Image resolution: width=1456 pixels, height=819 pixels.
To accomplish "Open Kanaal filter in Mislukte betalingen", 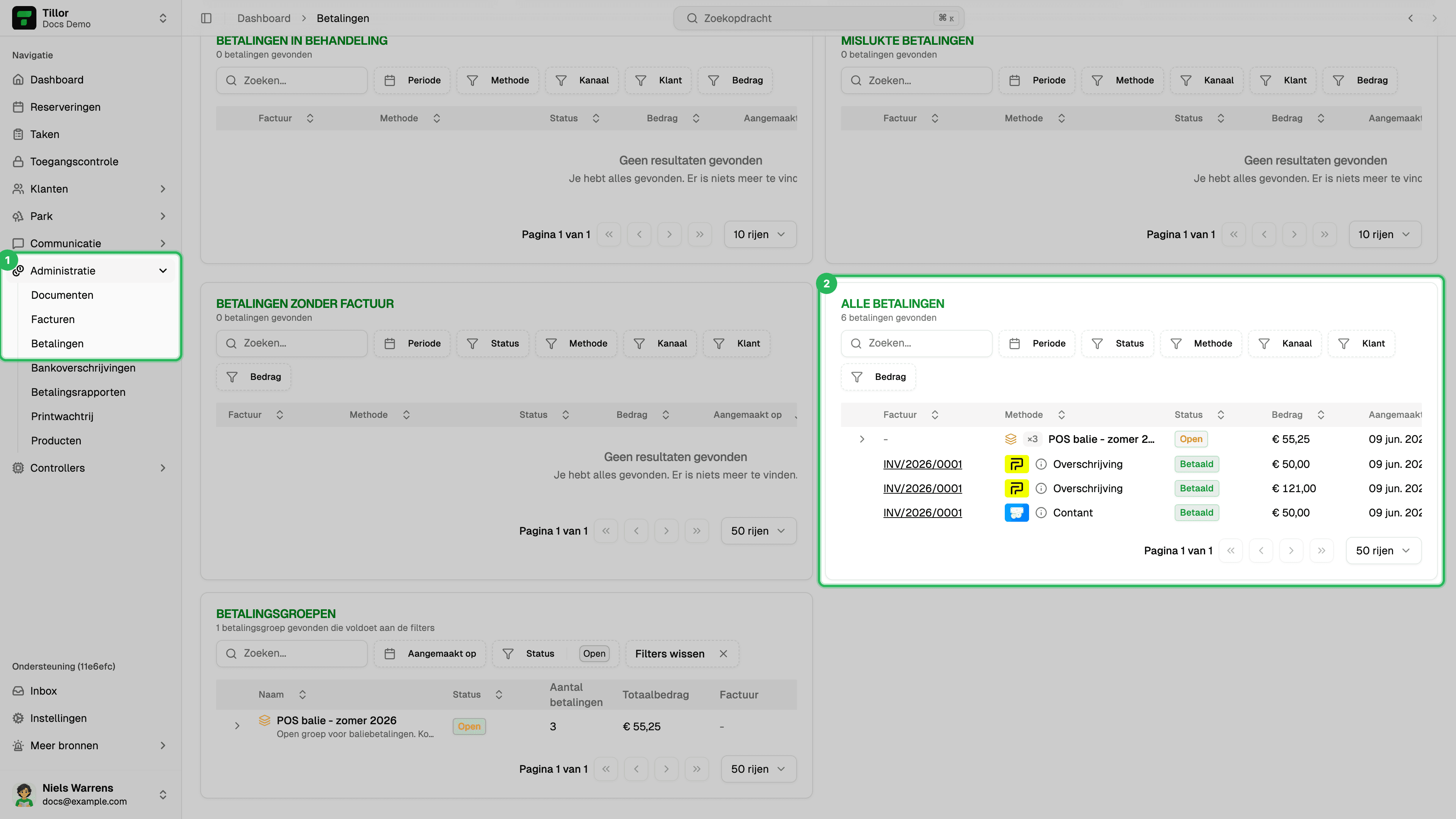I will (x=1207, y=80).
